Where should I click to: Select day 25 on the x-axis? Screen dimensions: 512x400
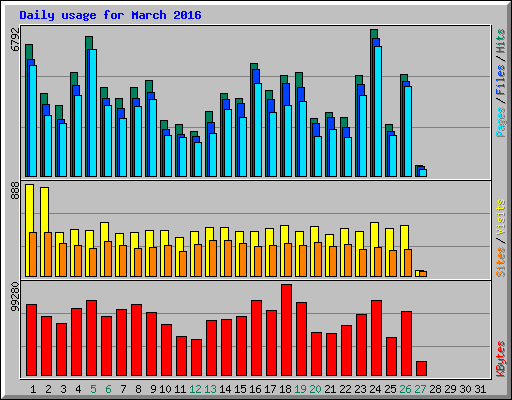pos(390,389)
